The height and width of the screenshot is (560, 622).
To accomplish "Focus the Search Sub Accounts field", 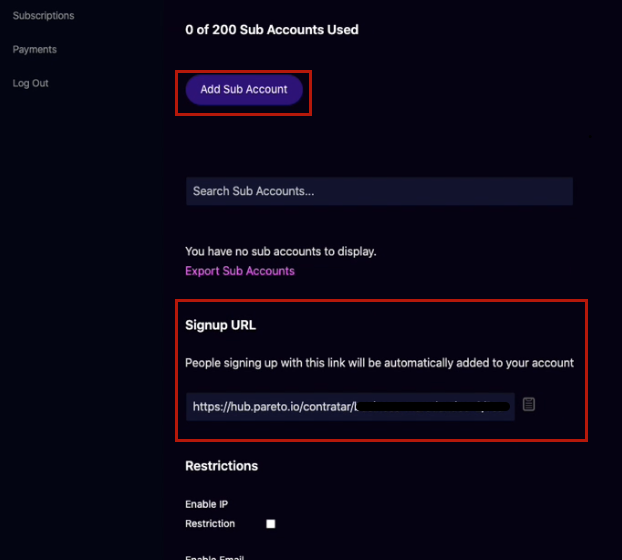I will 379,191.
